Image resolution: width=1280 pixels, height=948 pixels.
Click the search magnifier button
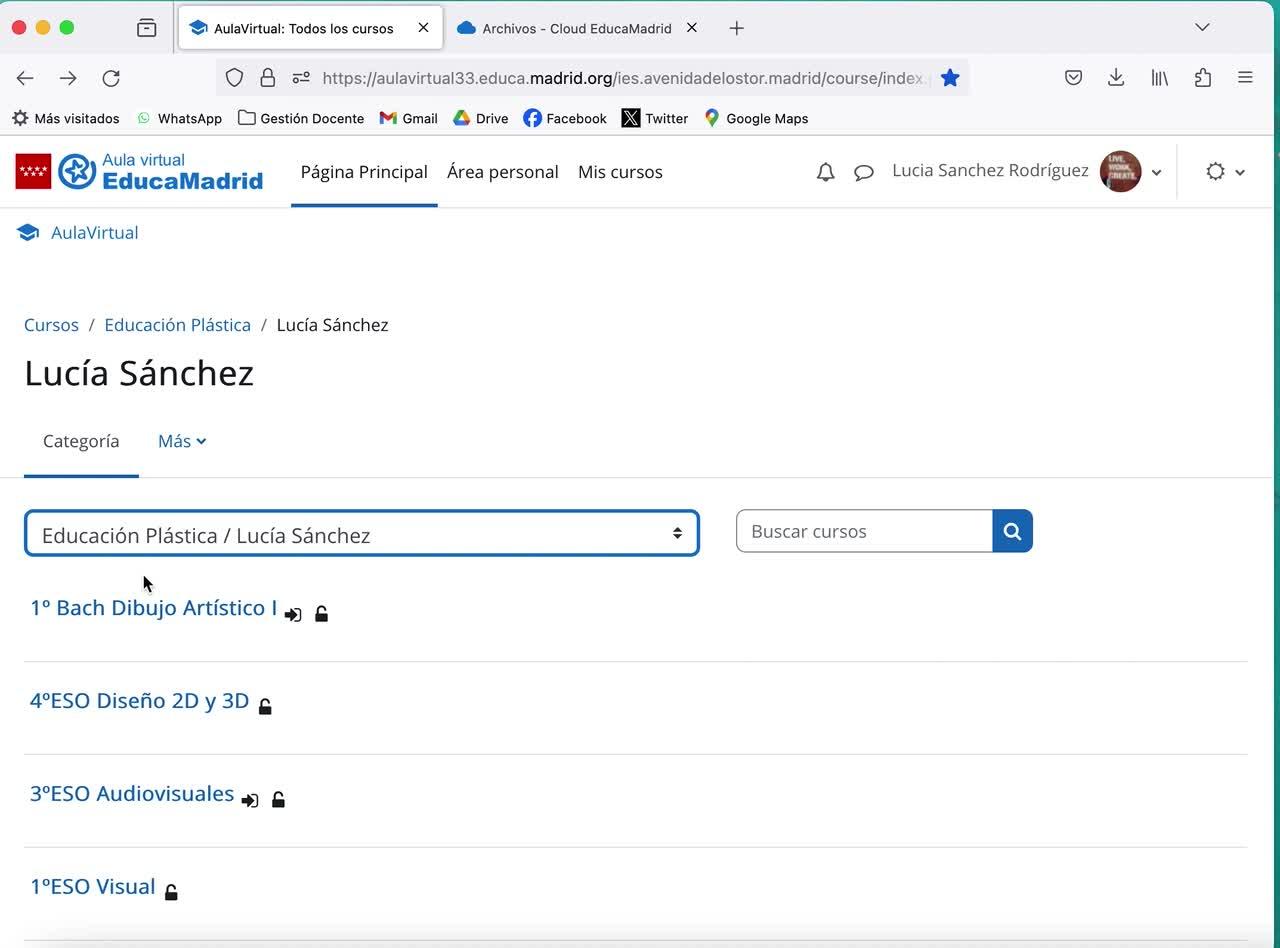pos(1012,531)
